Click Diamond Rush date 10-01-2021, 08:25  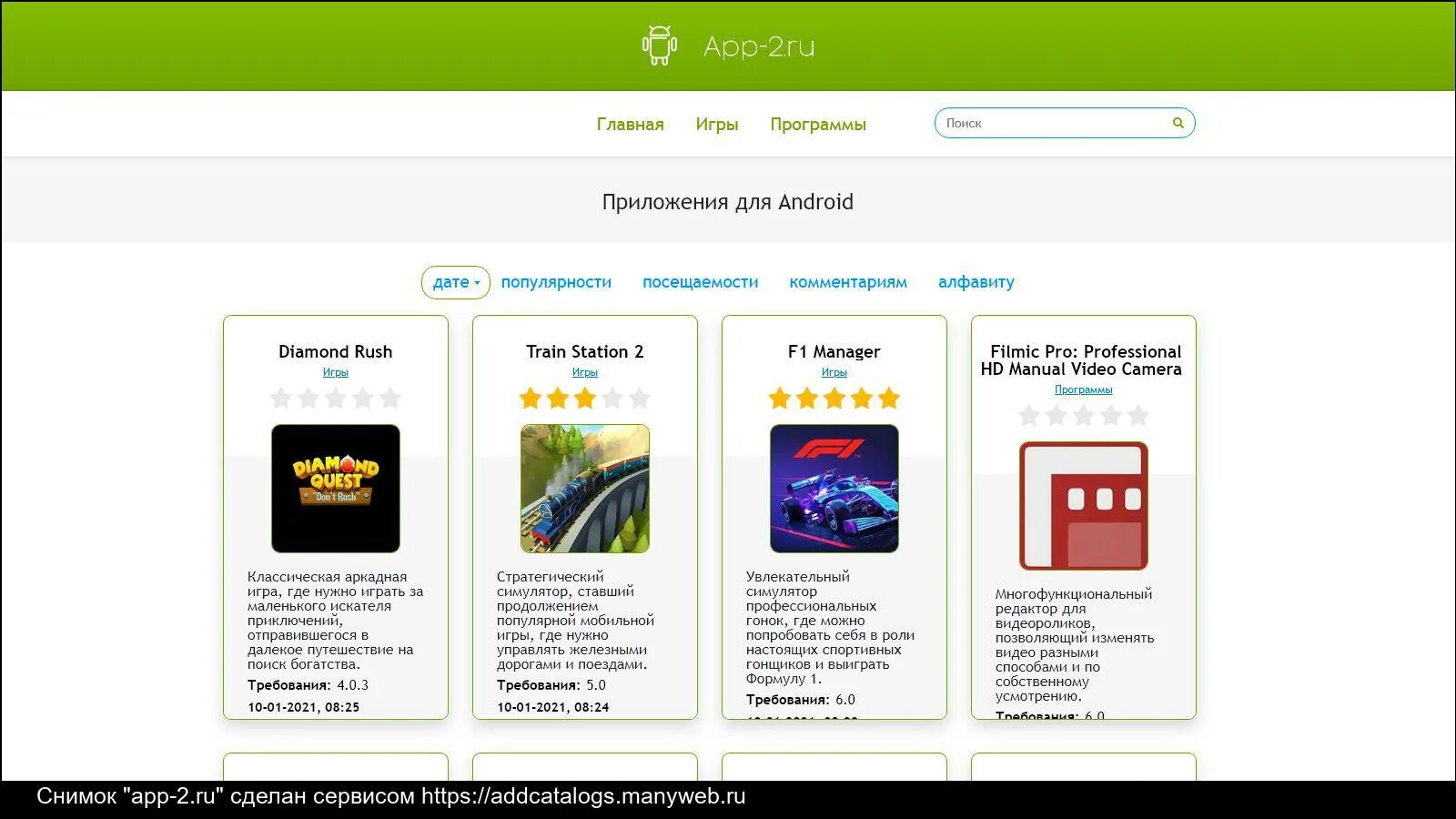click(x=304, y=707)
